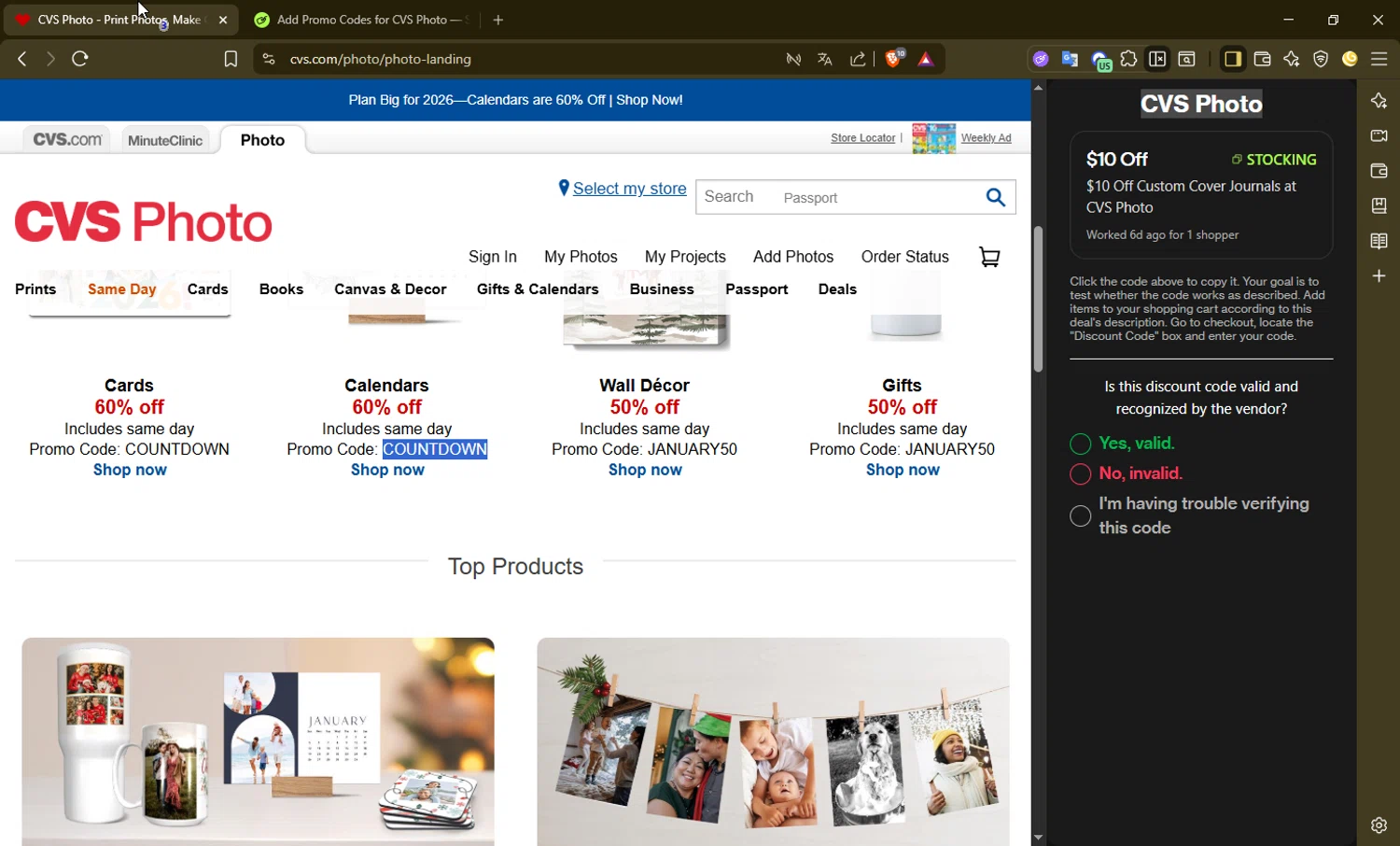Click the page vertical scrollbar thumb

pos(1038,299)
